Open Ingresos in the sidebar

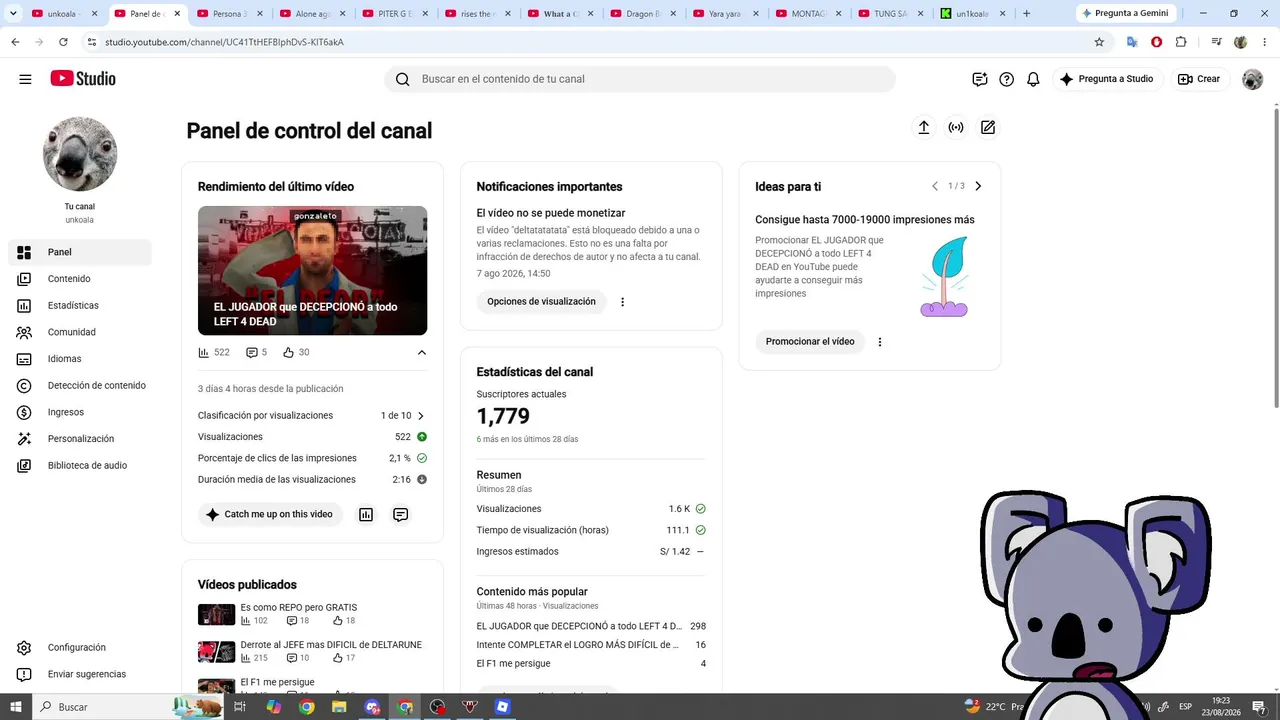click(80, 412)
